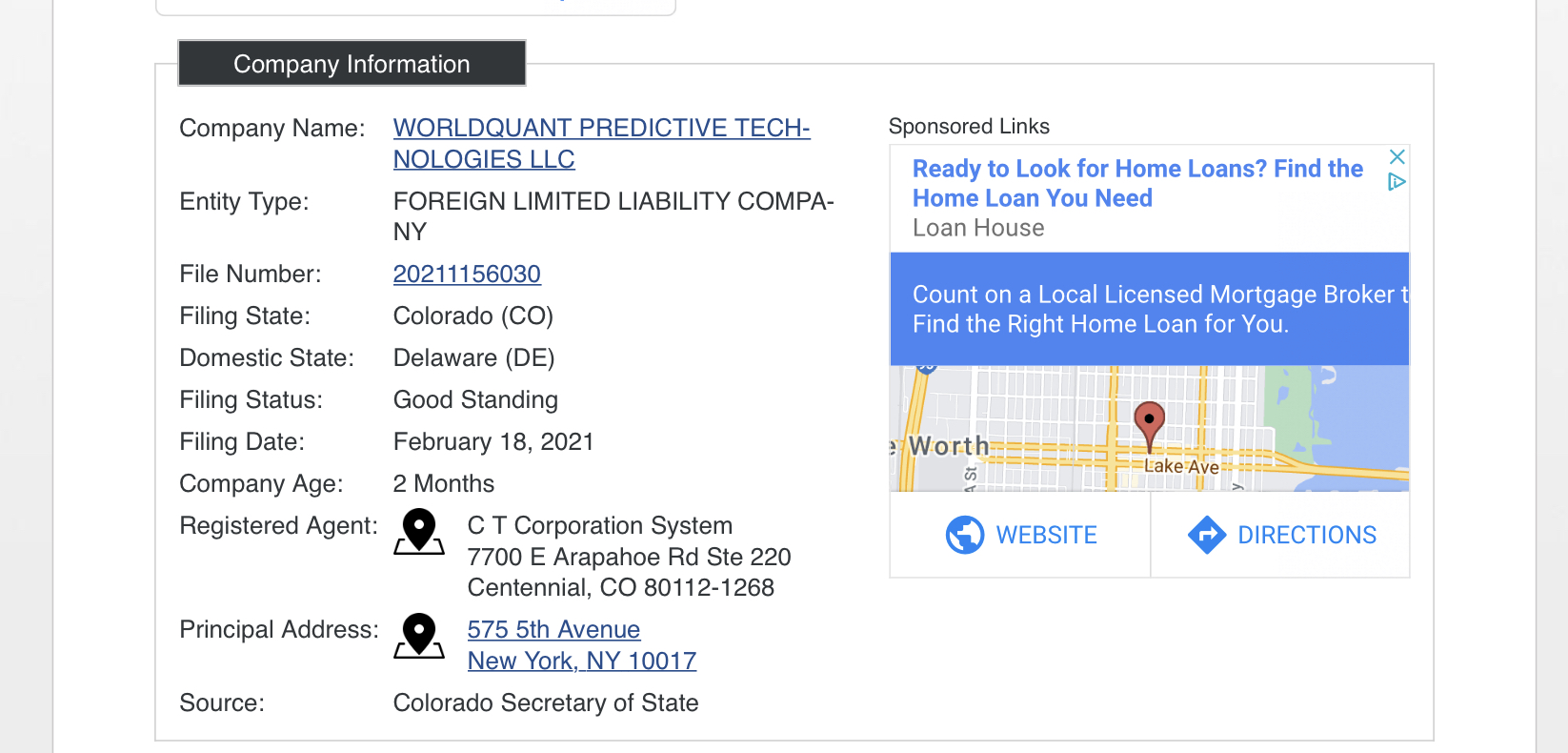This screenshot has height=753, width=1568.
Task: Click 'Colorado (CO)' filing state value
Action: click(472, 315)
